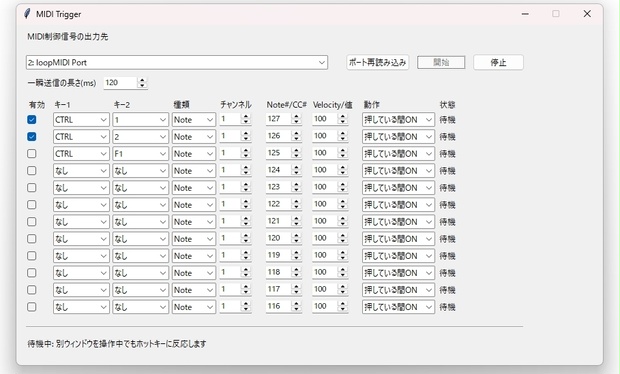Screen dimensions: 620x374
Task: Click the channel stepper in the Note 117 row
Action: pos(246,289)
